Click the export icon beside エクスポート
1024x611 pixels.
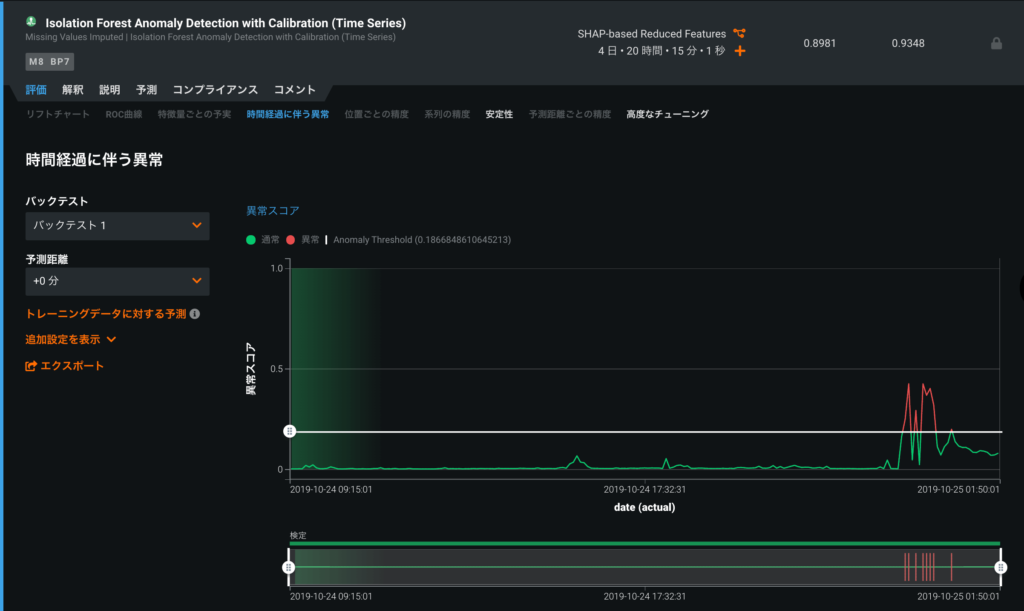(x=31, y=366)
